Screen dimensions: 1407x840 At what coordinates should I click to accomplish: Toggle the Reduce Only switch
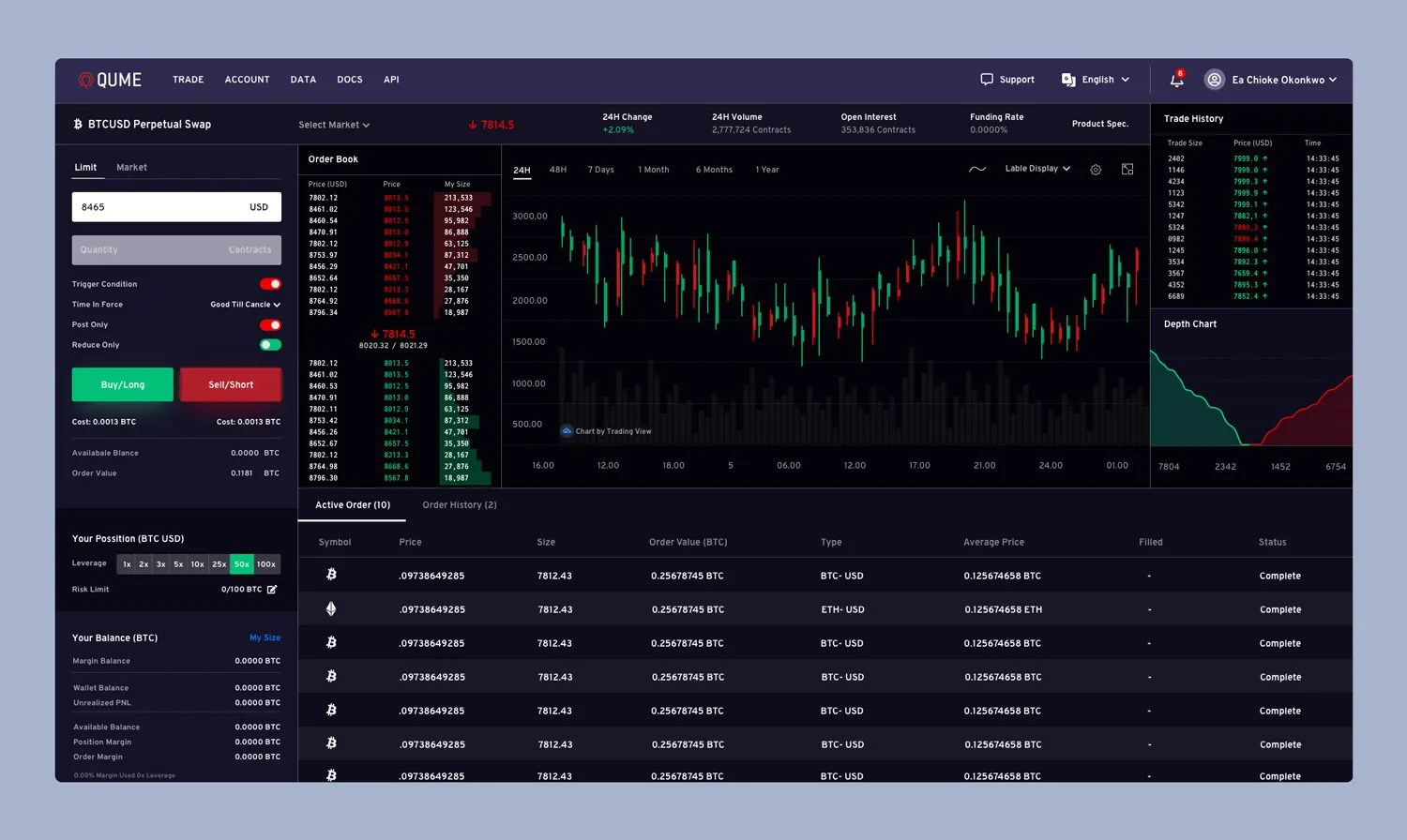point(270,345)
